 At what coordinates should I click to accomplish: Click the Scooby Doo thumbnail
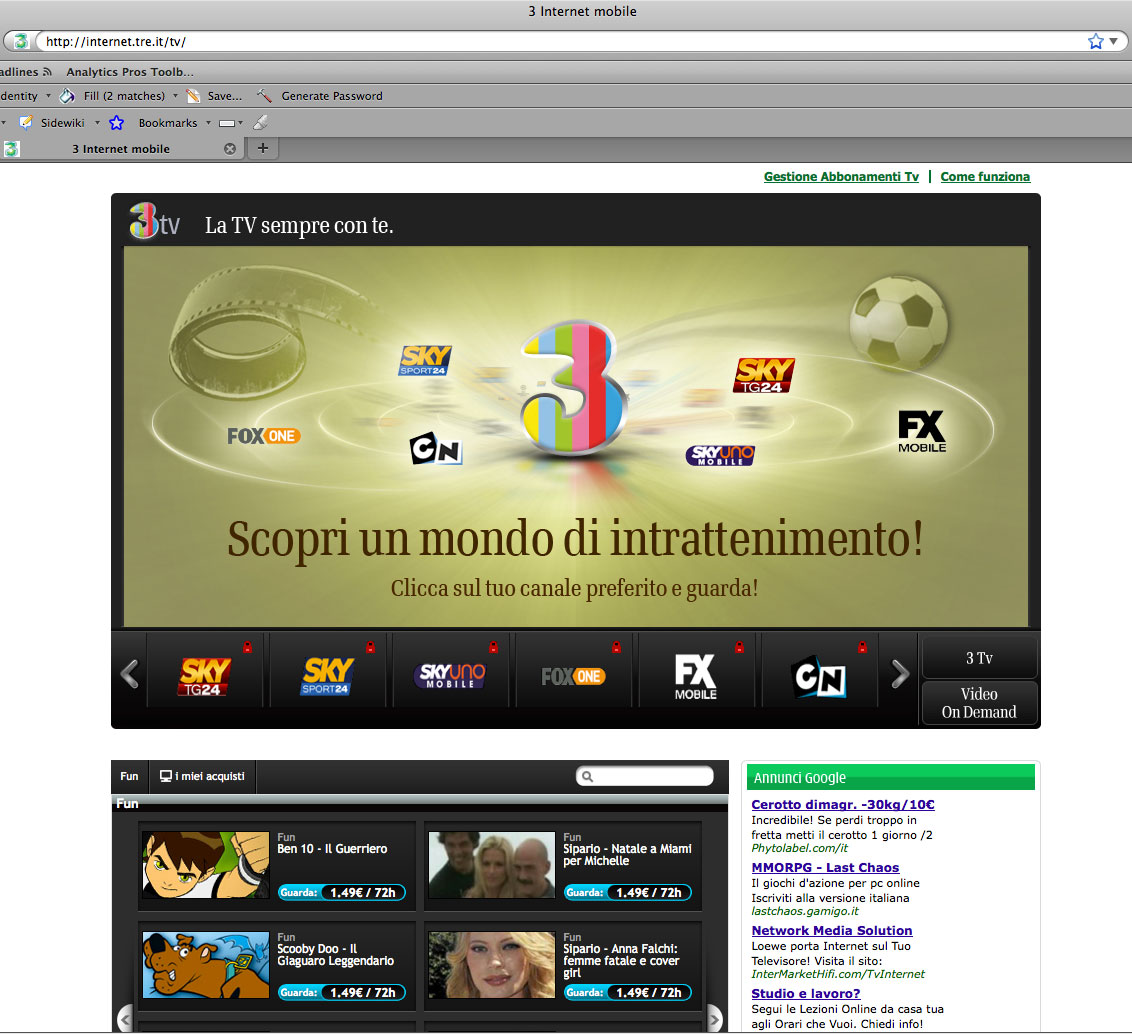click(206, 965)
